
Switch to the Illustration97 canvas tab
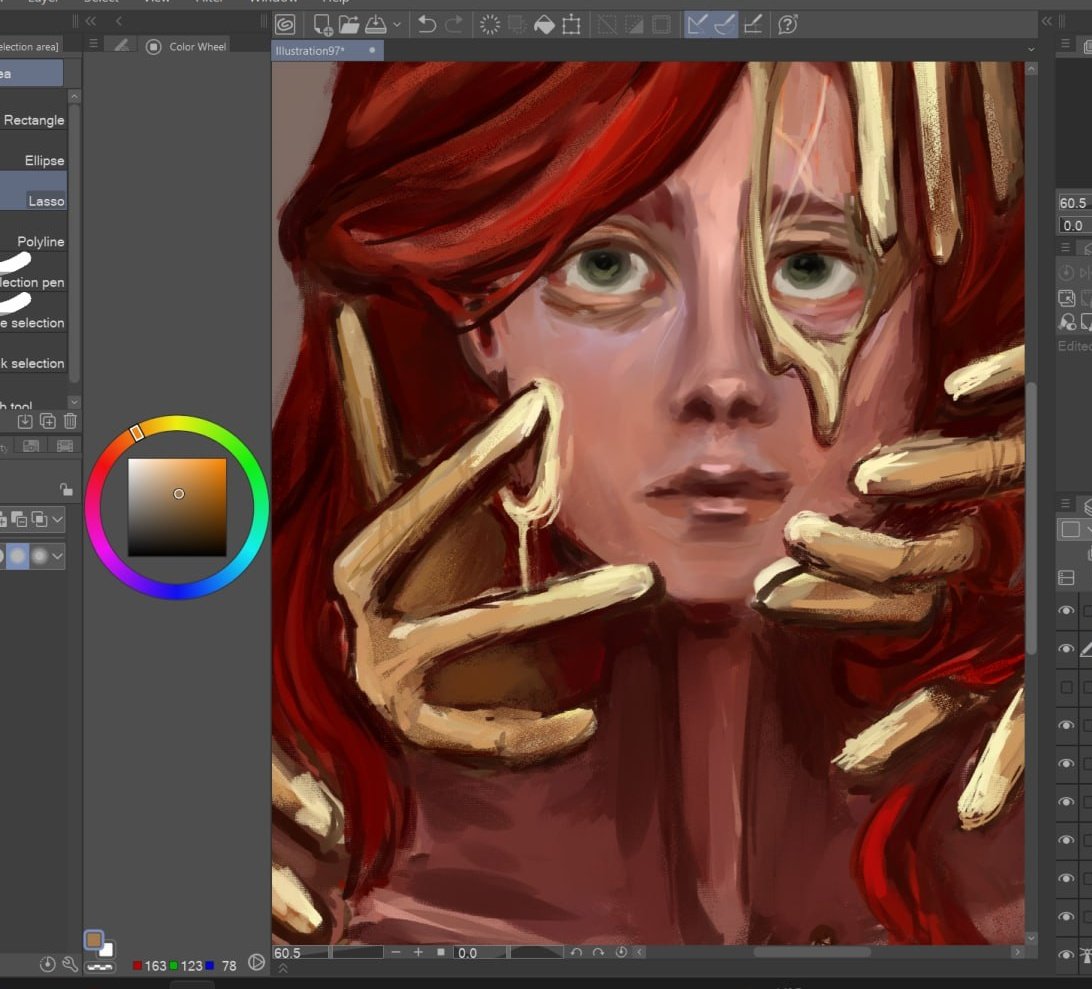327,51
